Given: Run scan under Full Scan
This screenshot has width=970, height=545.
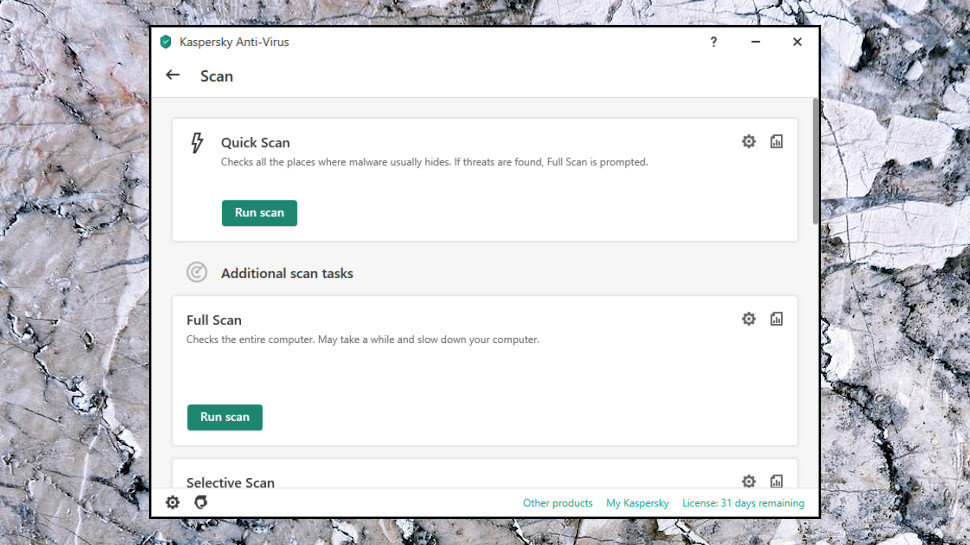Looking at the screenshot, I should point(225,418).
